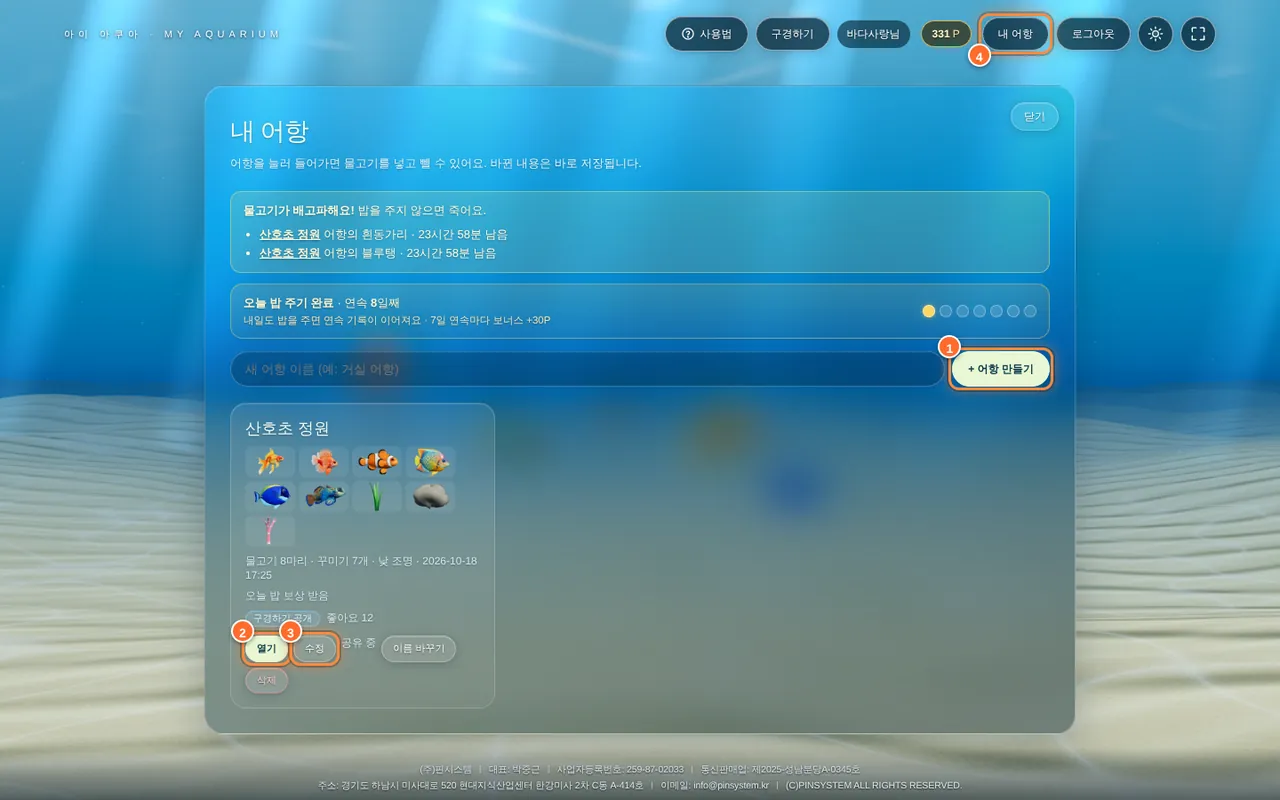This screenshot has height=800, width=1280.
Task: Toggle the sun lighting mode icon
Action: (1155, 34)
